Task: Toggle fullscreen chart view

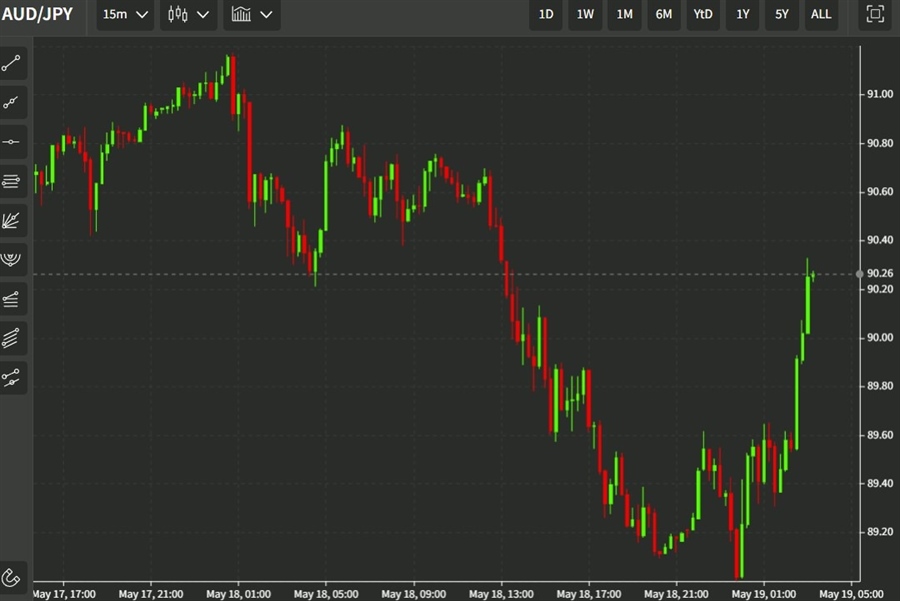Action: coord(875,14)
